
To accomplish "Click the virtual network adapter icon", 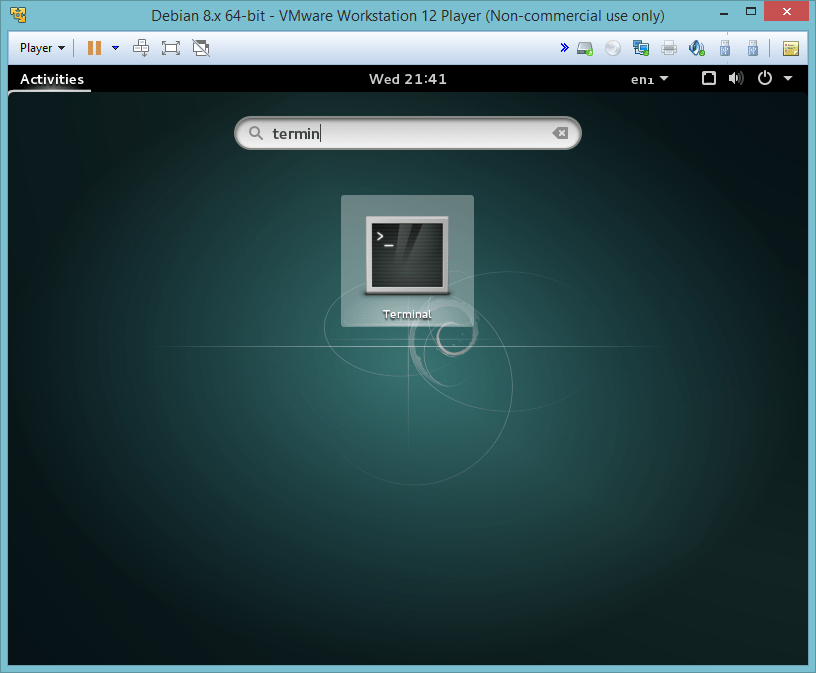I will [640, 47].
